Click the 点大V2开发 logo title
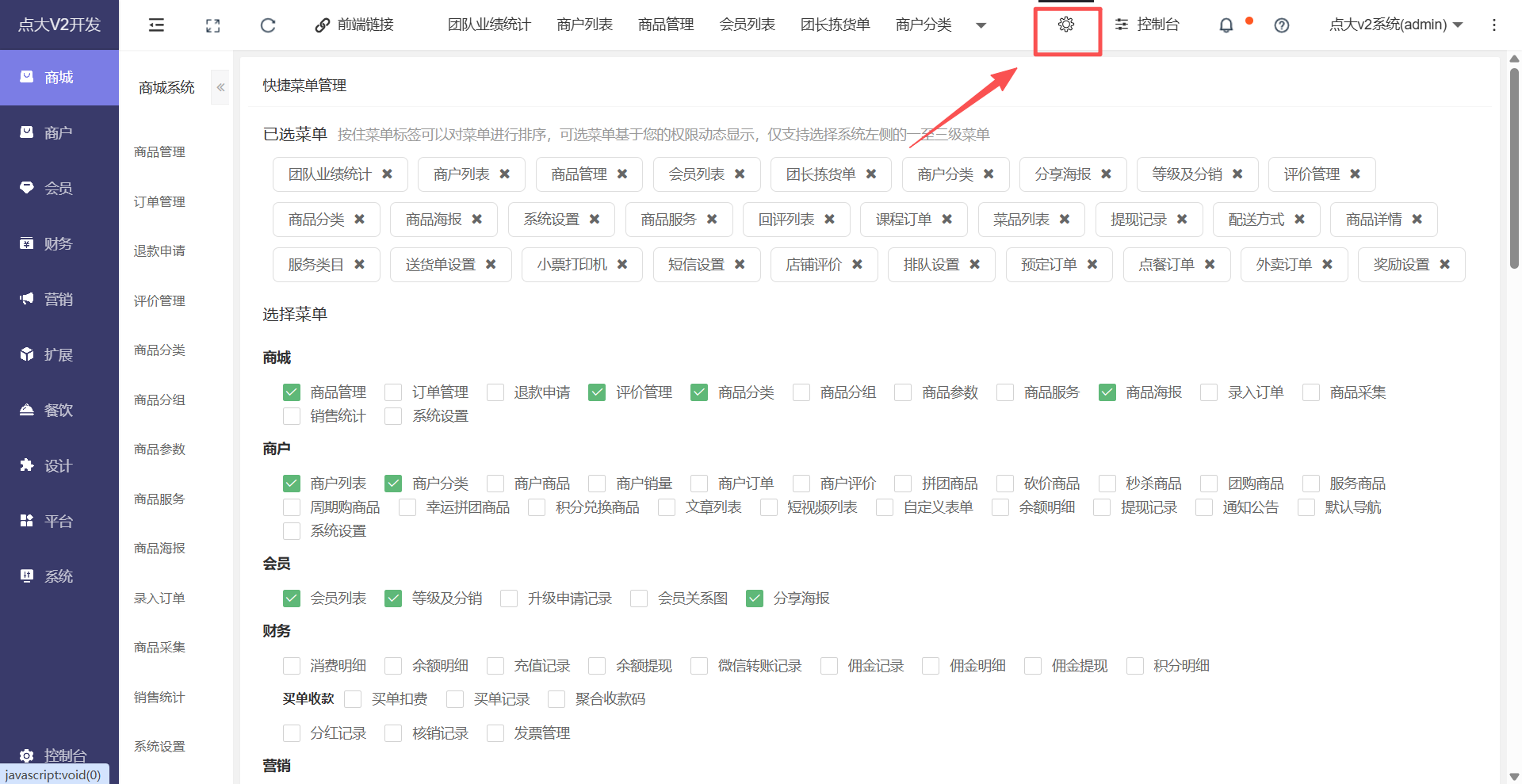The height and width of the screenshot is (784, 1522). click(x=59, y=25)
